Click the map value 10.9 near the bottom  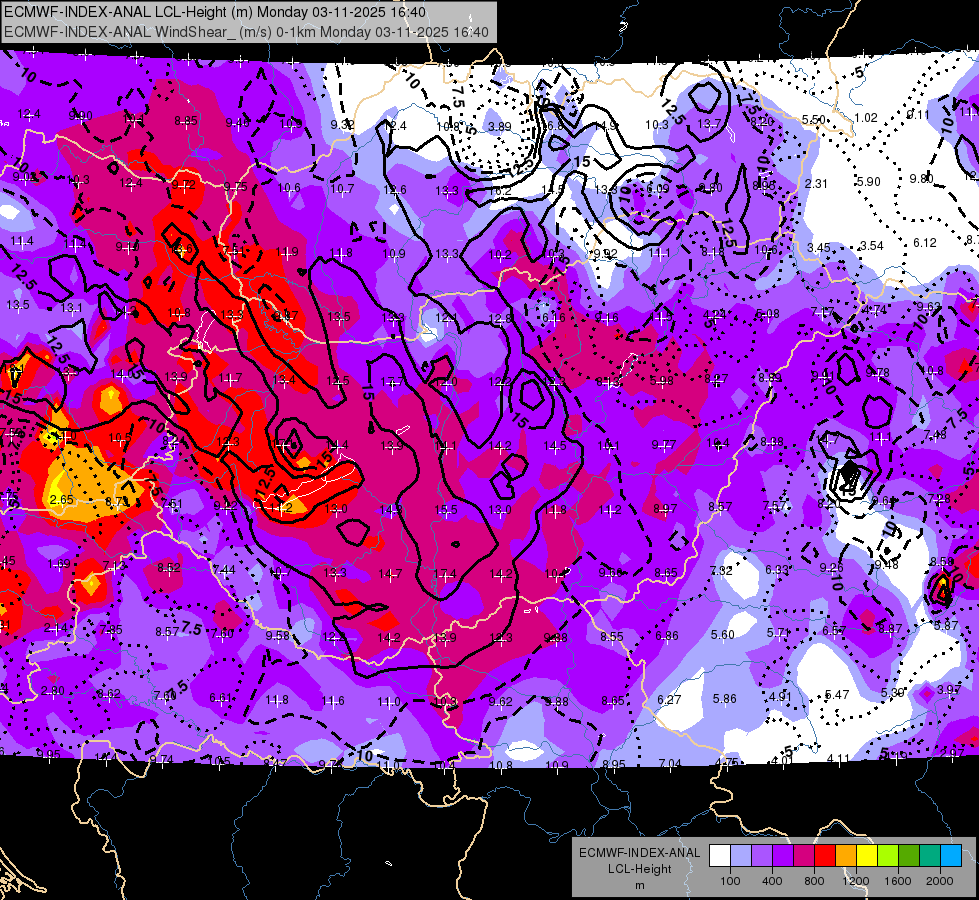click(x=556, y=765)
